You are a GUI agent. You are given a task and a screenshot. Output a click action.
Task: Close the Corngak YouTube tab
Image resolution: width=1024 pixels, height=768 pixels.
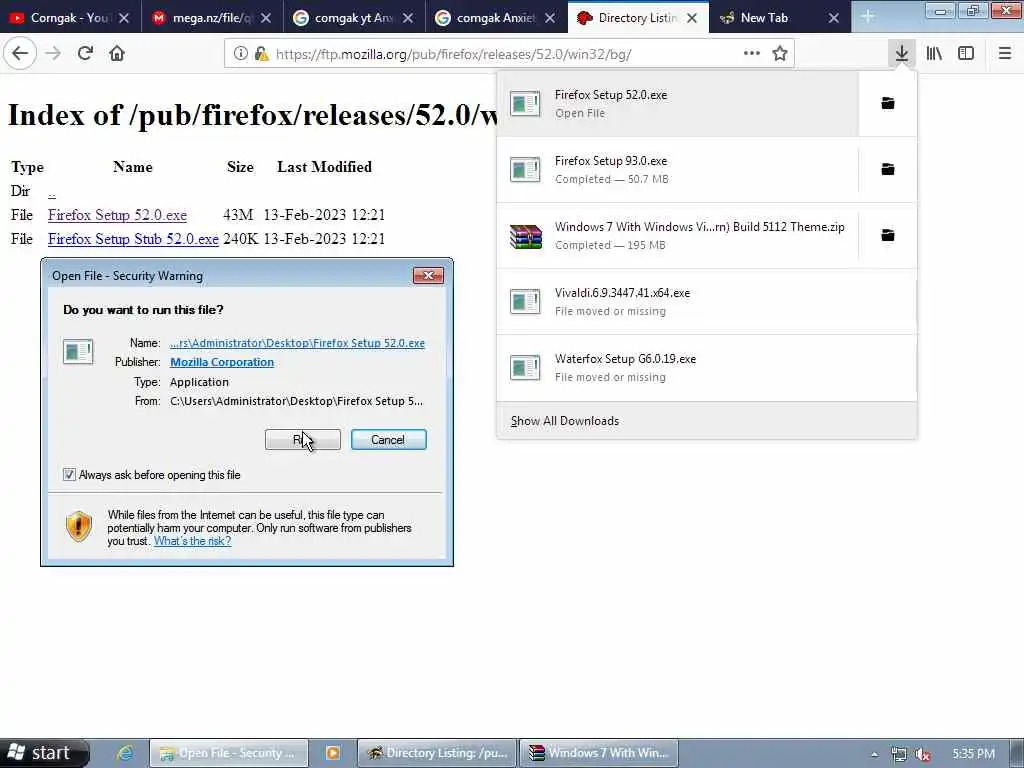click(x=124, y=18)
